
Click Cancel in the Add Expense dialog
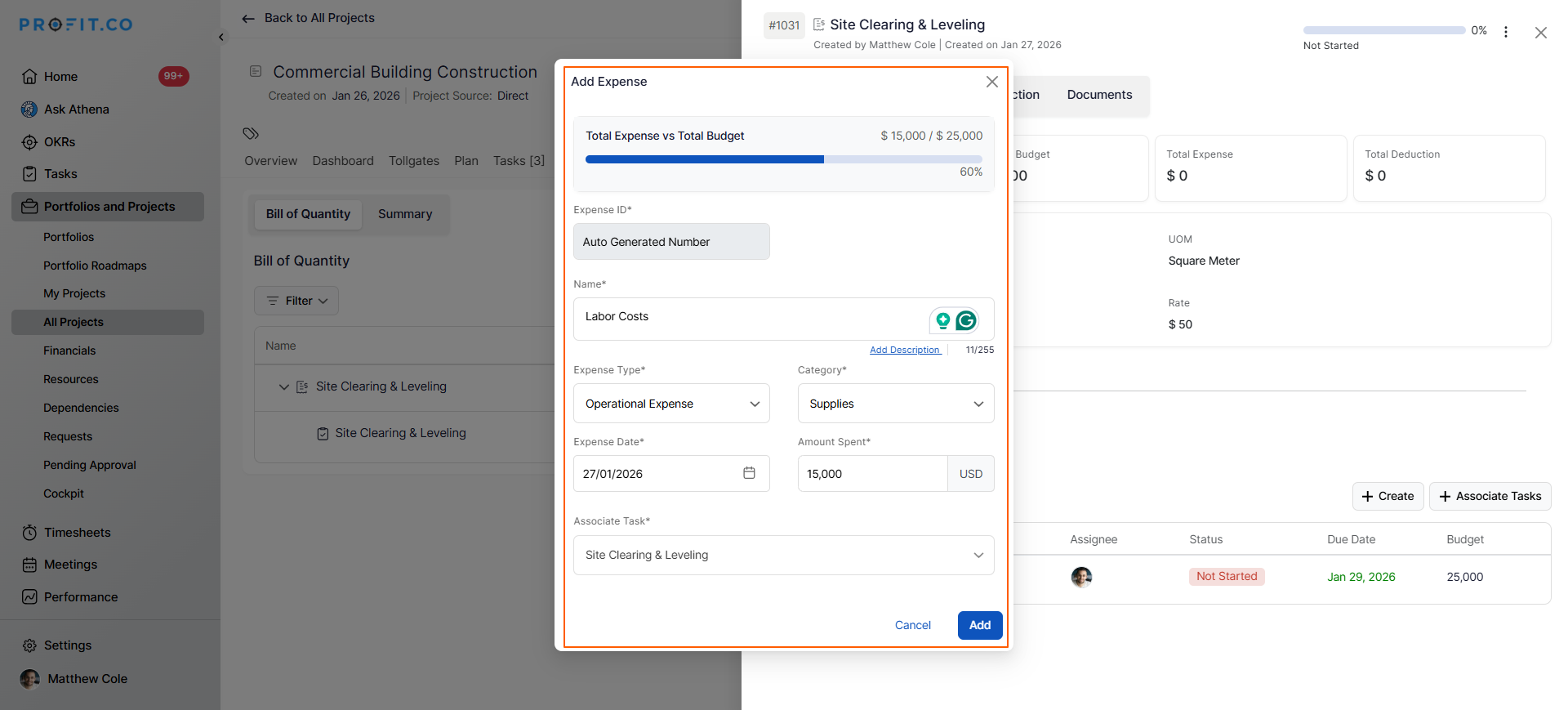click(912, 625)
